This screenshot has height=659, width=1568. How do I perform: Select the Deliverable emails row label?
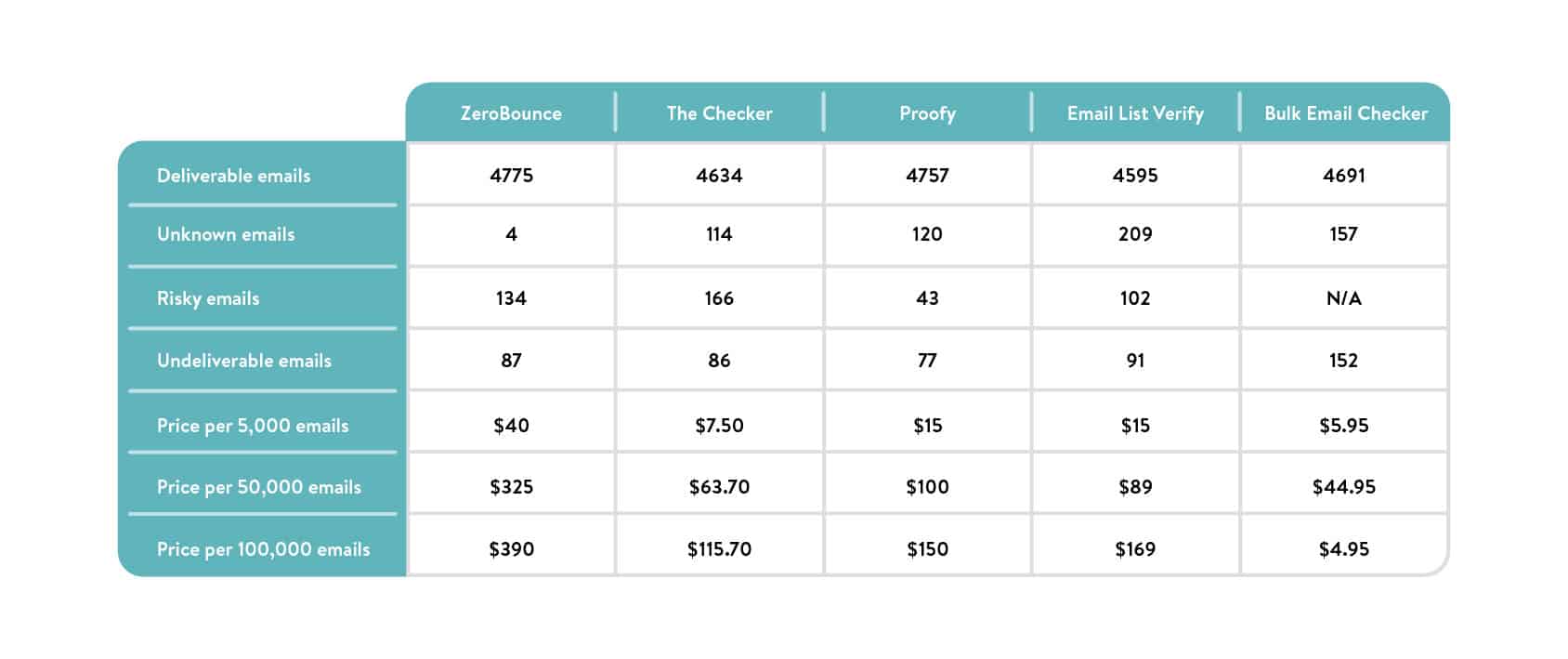pyautogui.click(x=234, y=176)
